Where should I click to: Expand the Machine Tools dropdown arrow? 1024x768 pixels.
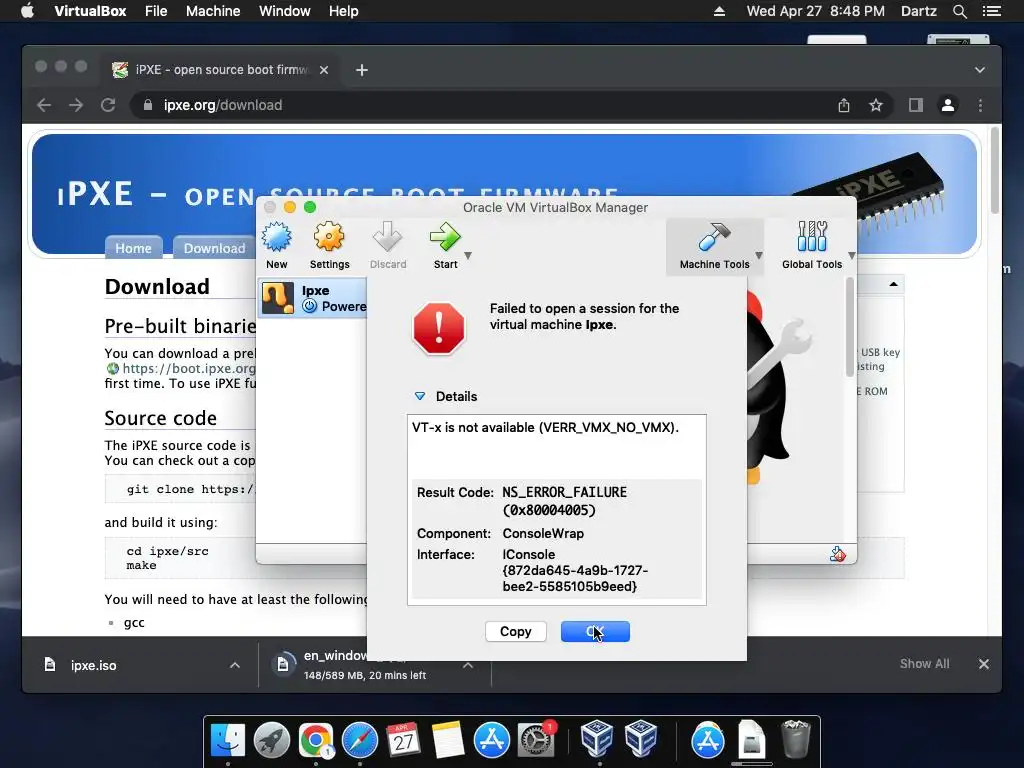(759, 256)
